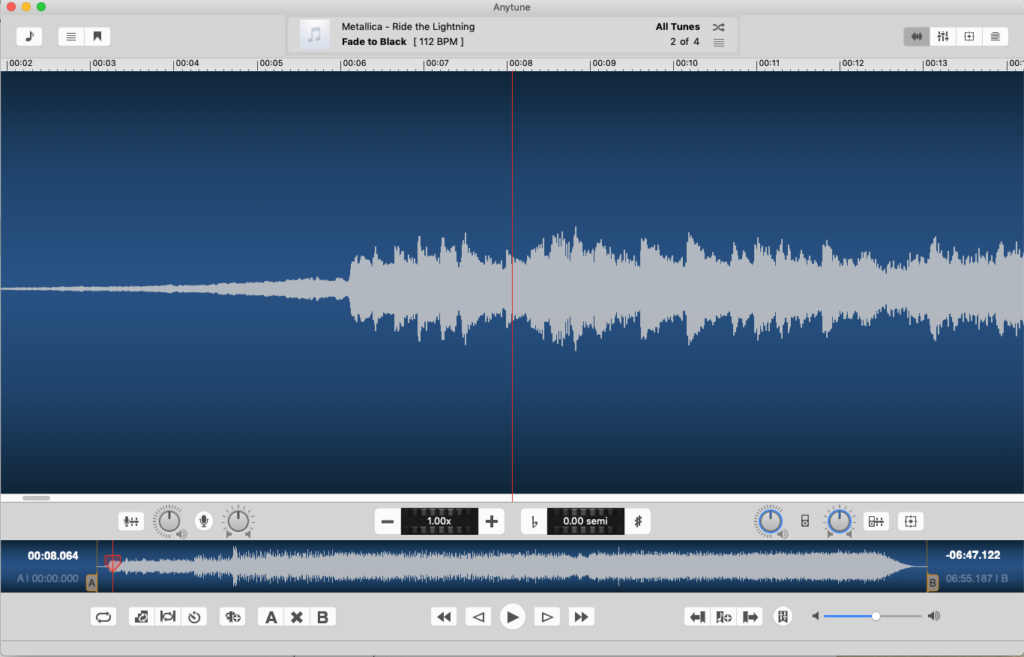Click the master volume slider handle
This screenshot has width=1024, height=657.
coord(876,616)
